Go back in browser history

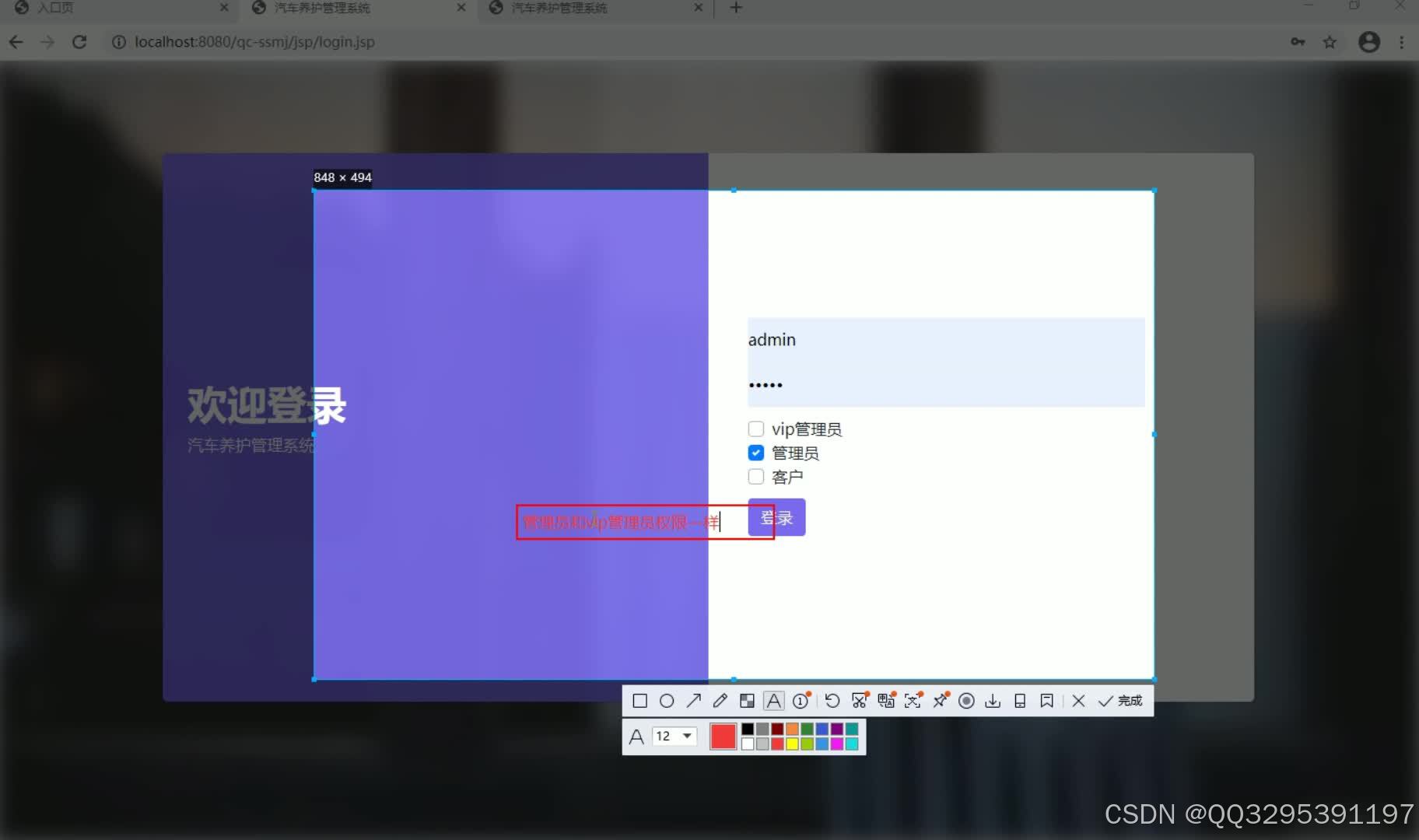coord(16,42)
